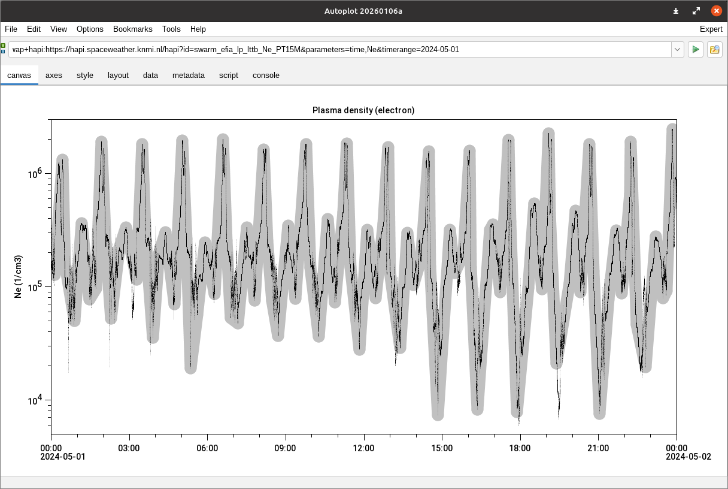Open the Bookmarks menu

click(x=132, y=30)
